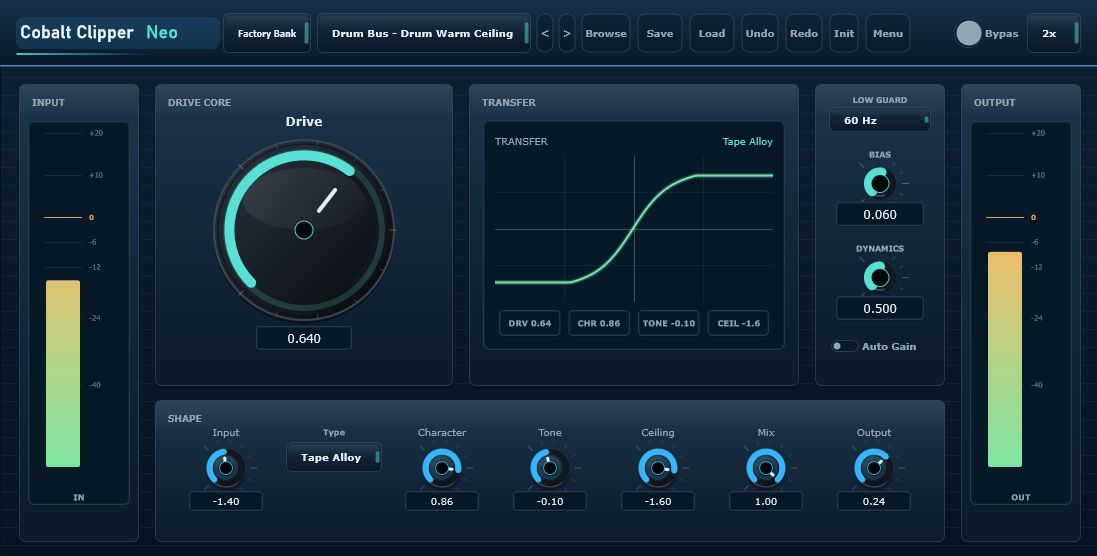Enable the Auto Gain toggle
The width and height of the screenshot is (1097, 556).
pos(844,346)
